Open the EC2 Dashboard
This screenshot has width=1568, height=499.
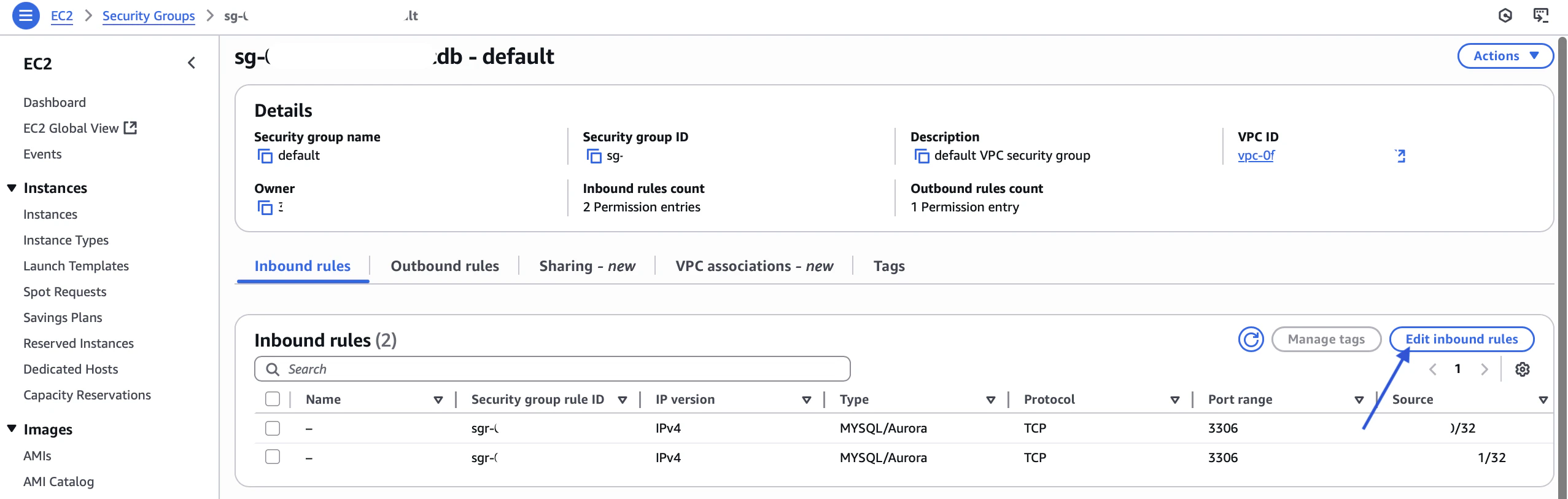(x=55, y=103)
